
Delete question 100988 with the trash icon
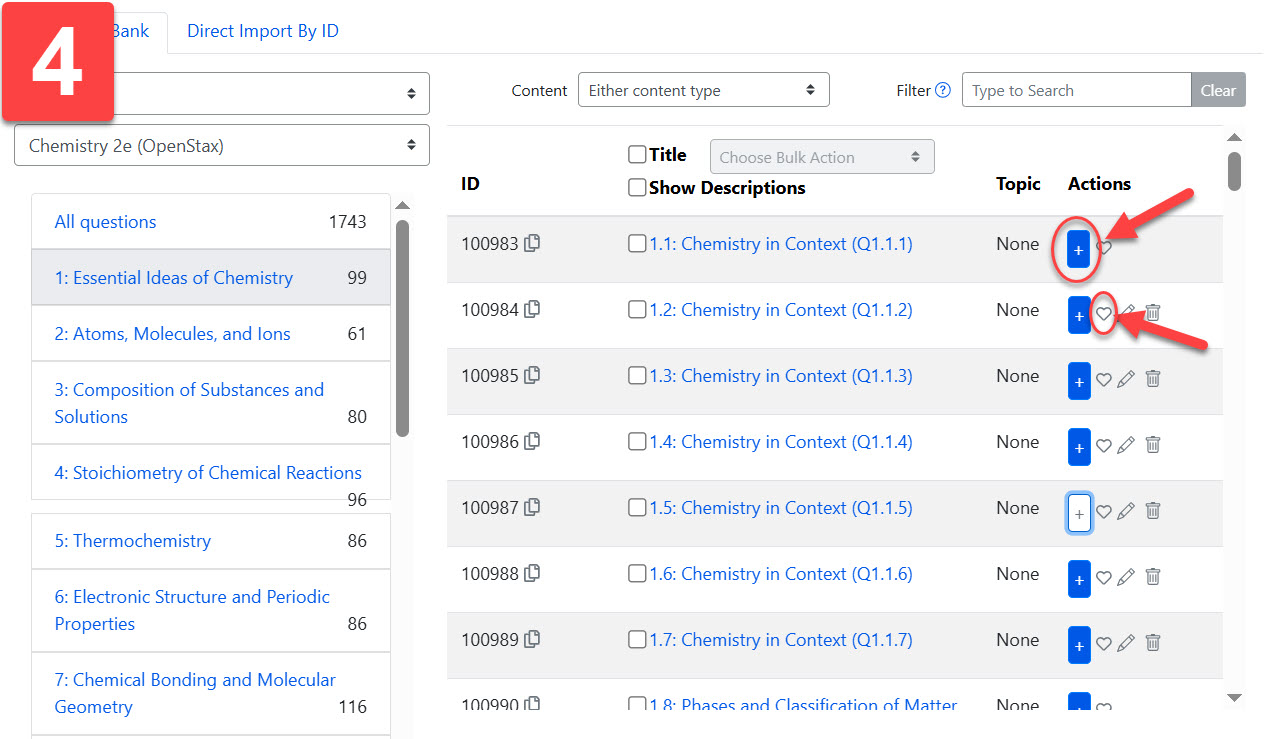click(x=1152, y=576)
